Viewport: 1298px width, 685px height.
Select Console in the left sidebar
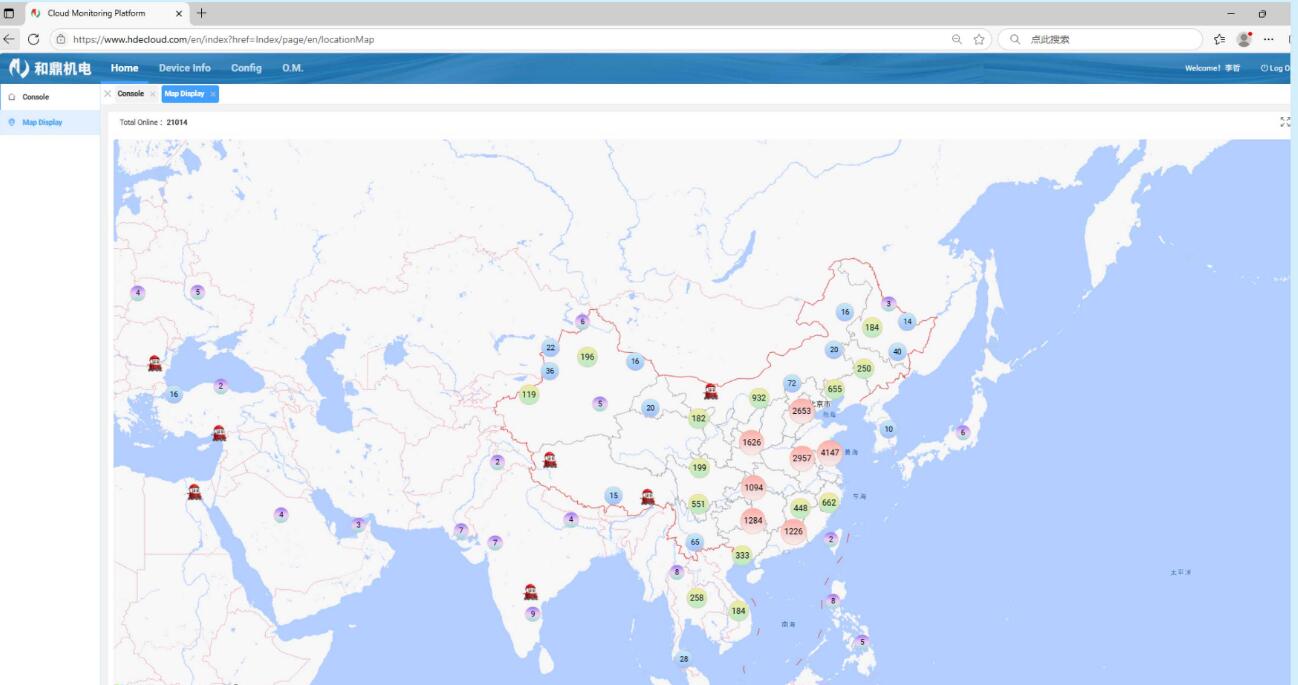(x=36, y=97)
